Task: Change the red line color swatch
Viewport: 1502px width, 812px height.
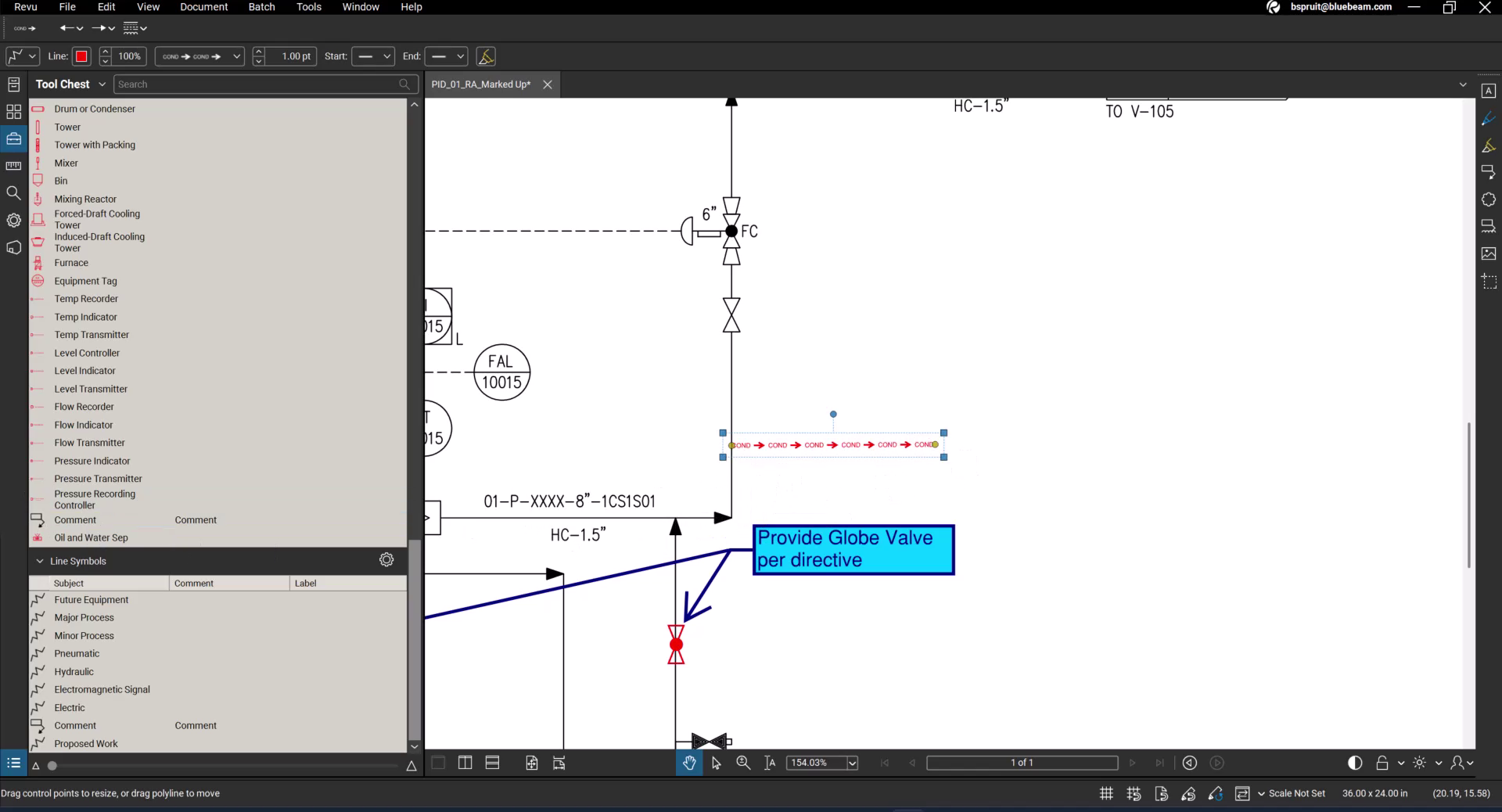Action: click(81, 56)
